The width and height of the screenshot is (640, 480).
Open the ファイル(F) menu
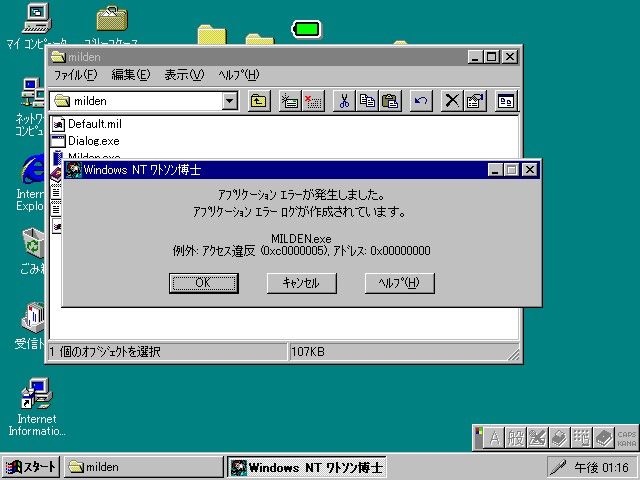click(76, 75)
